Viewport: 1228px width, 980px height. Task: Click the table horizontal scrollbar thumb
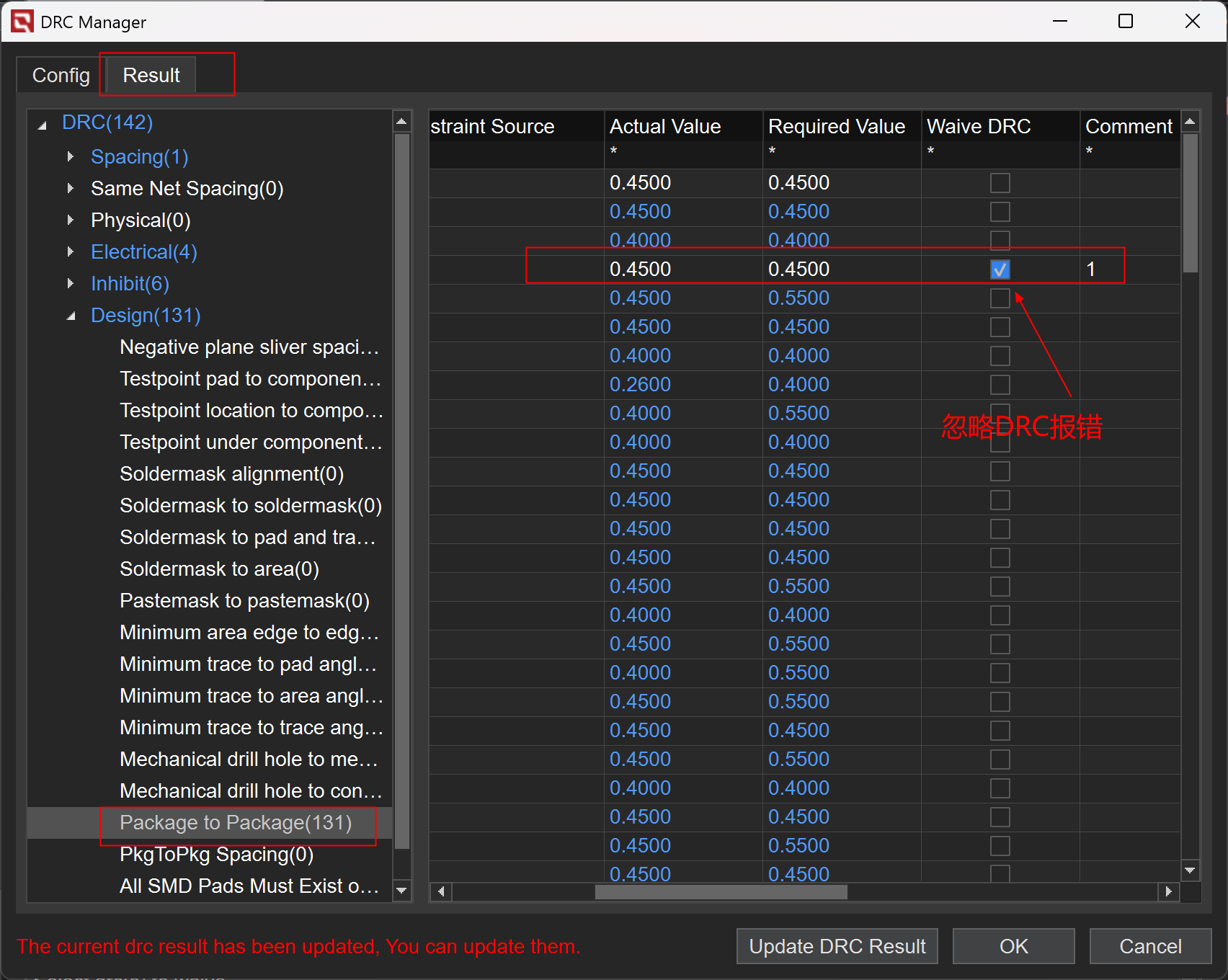(721, 892)
